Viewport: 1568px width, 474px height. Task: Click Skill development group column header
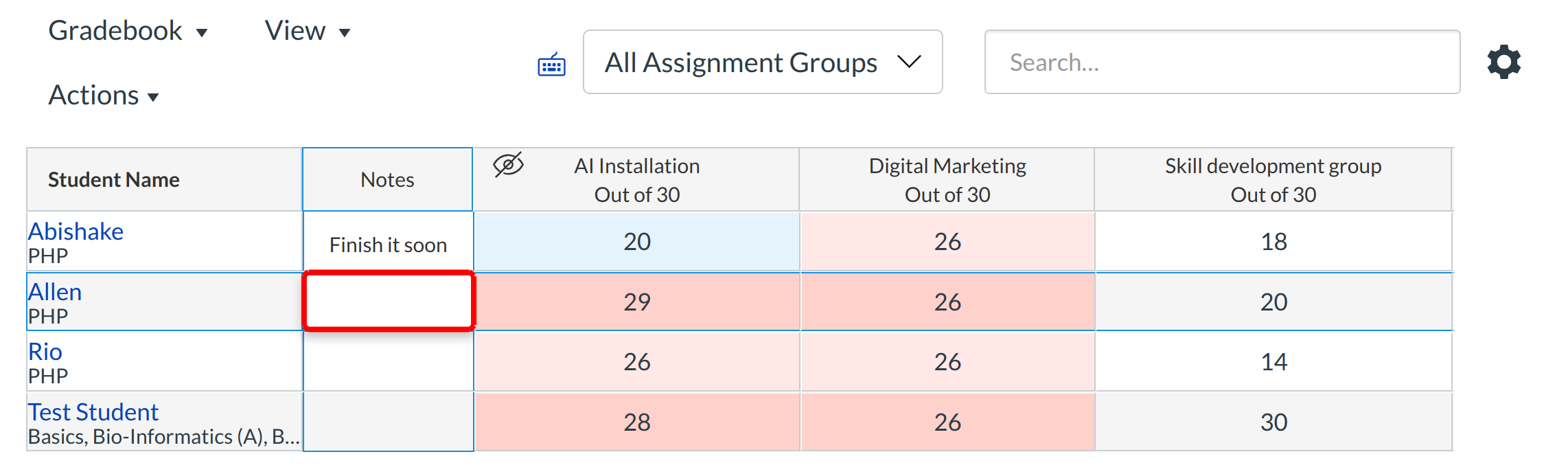click(1273, 179)
